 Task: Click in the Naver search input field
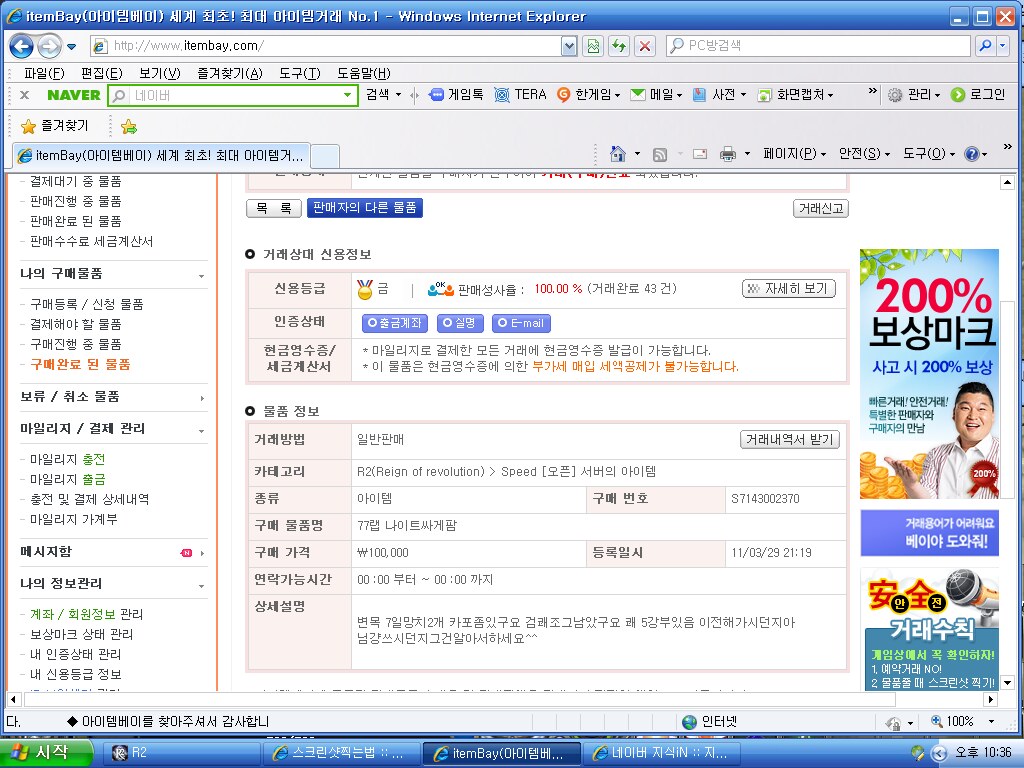coord(235,95)
